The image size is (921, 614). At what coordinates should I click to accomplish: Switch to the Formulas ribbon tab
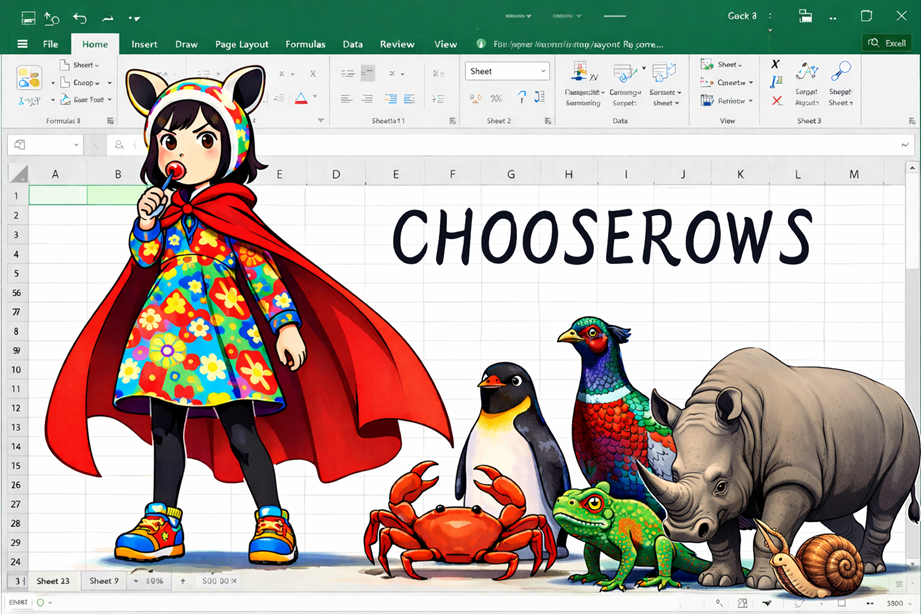pyautogui.click(x=305, y=44)
